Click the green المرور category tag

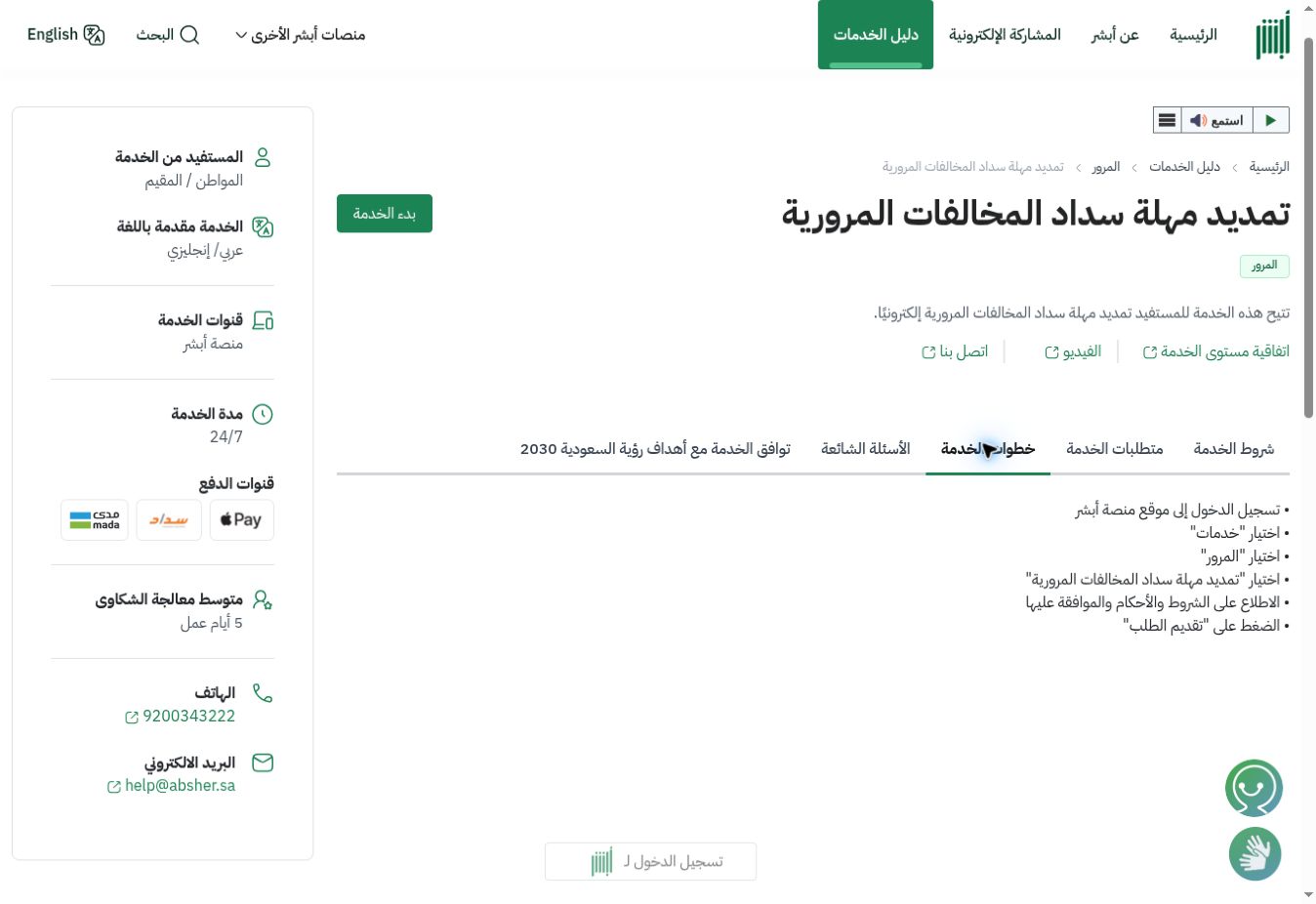coord(1264,266)
